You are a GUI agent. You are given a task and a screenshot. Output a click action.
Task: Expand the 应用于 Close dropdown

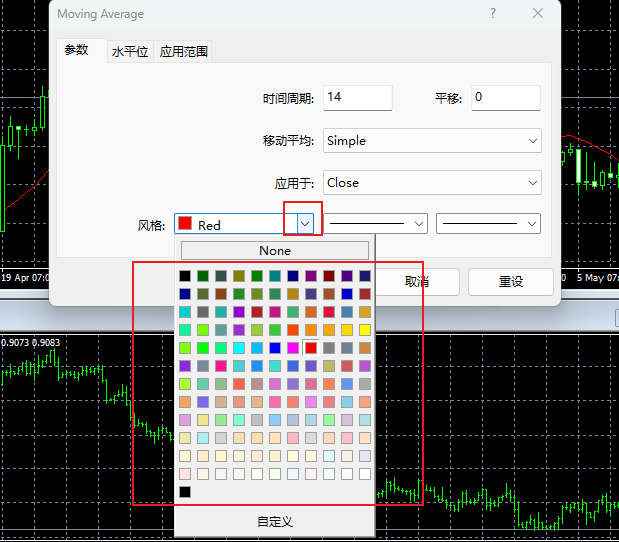432,183
